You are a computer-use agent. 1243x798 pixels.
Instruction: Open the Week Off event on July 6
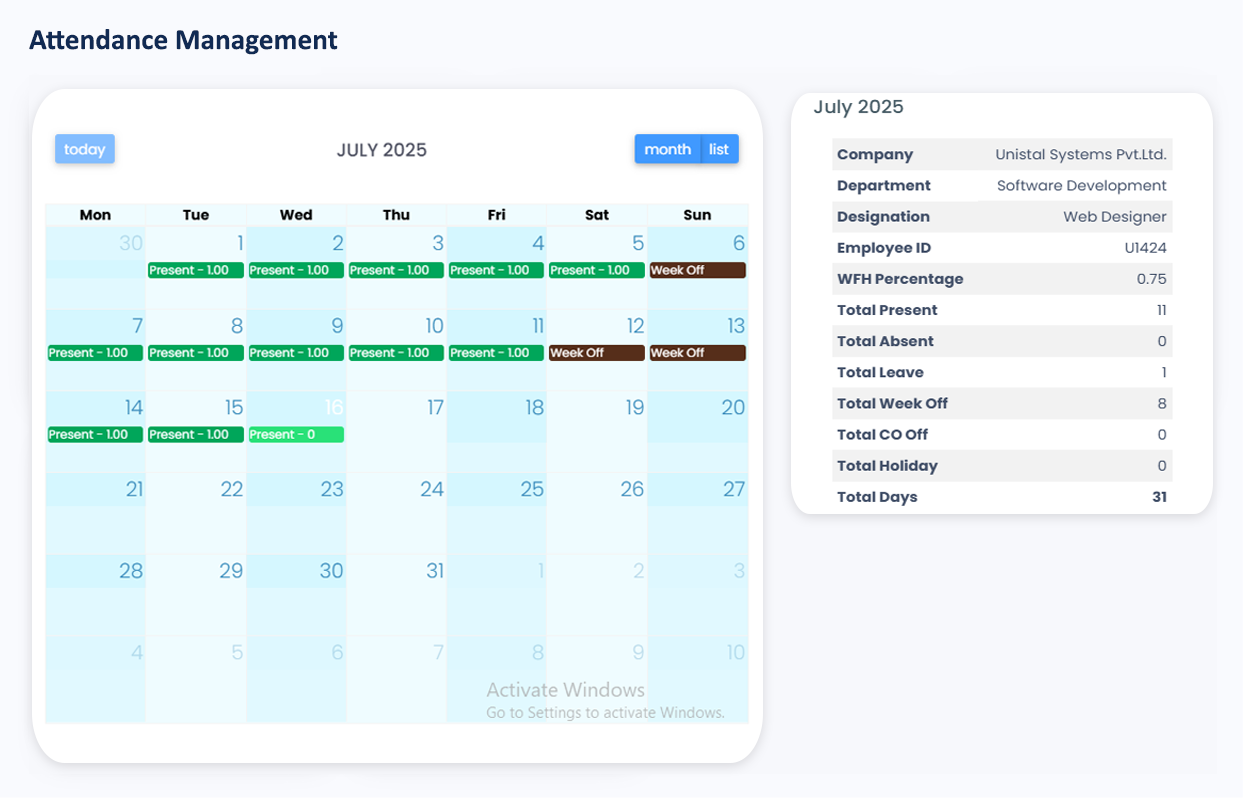[x=697, y=270]
